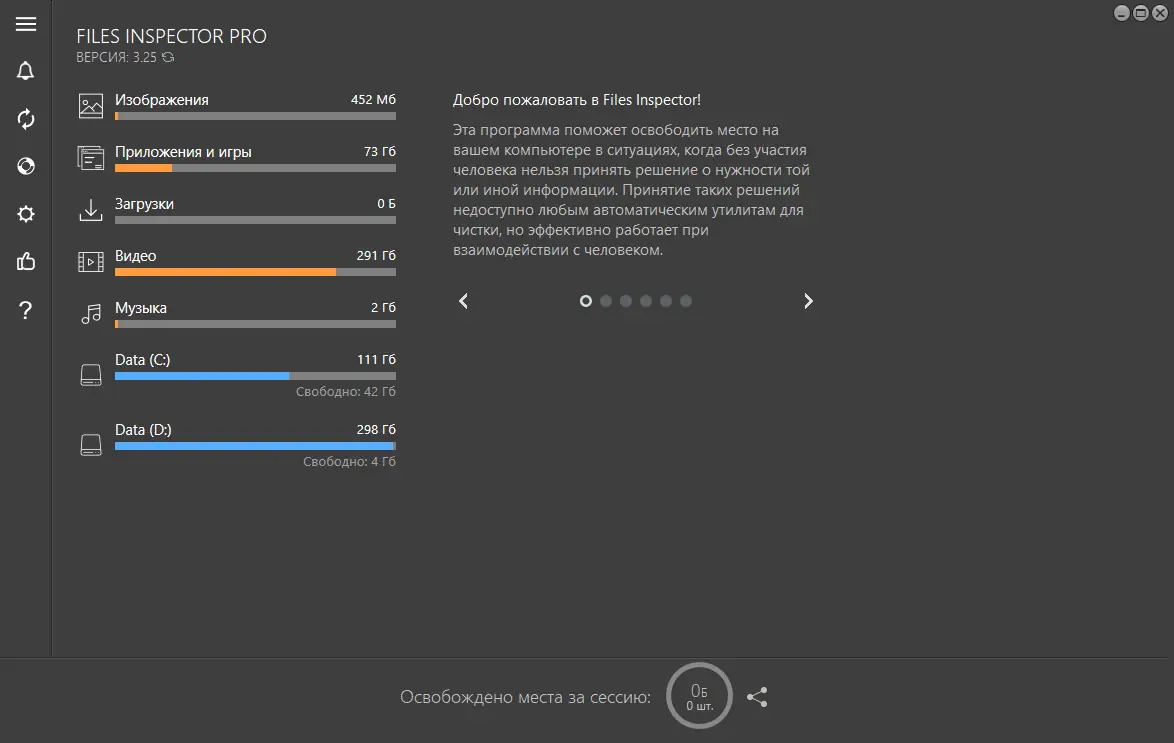This screenshot has height=743, width=1174.
Task: Click the share icon near session counter
Action: [x=757, y=697]
